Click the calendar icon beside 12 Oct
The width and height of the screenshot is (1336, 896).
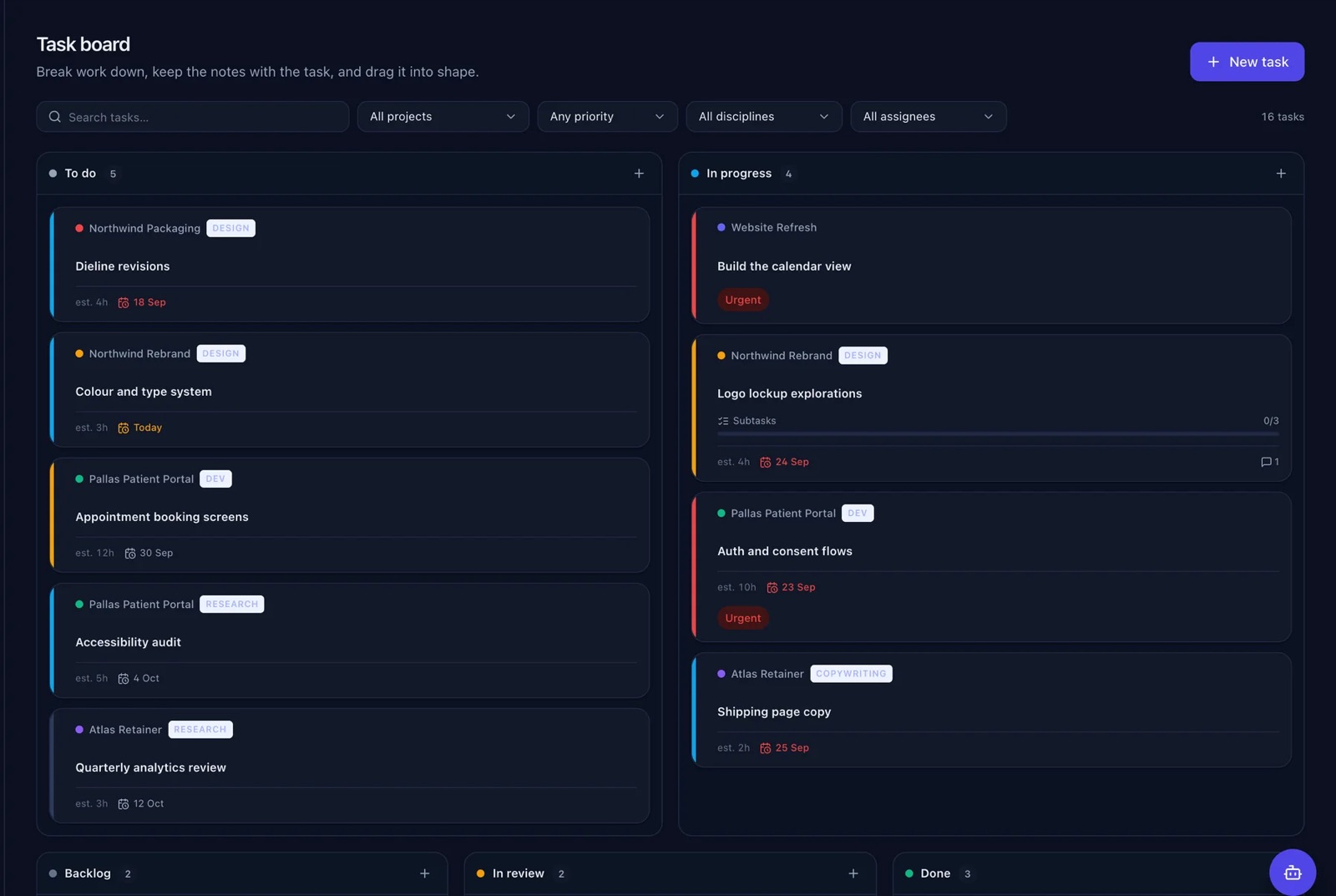pos(124,803)
